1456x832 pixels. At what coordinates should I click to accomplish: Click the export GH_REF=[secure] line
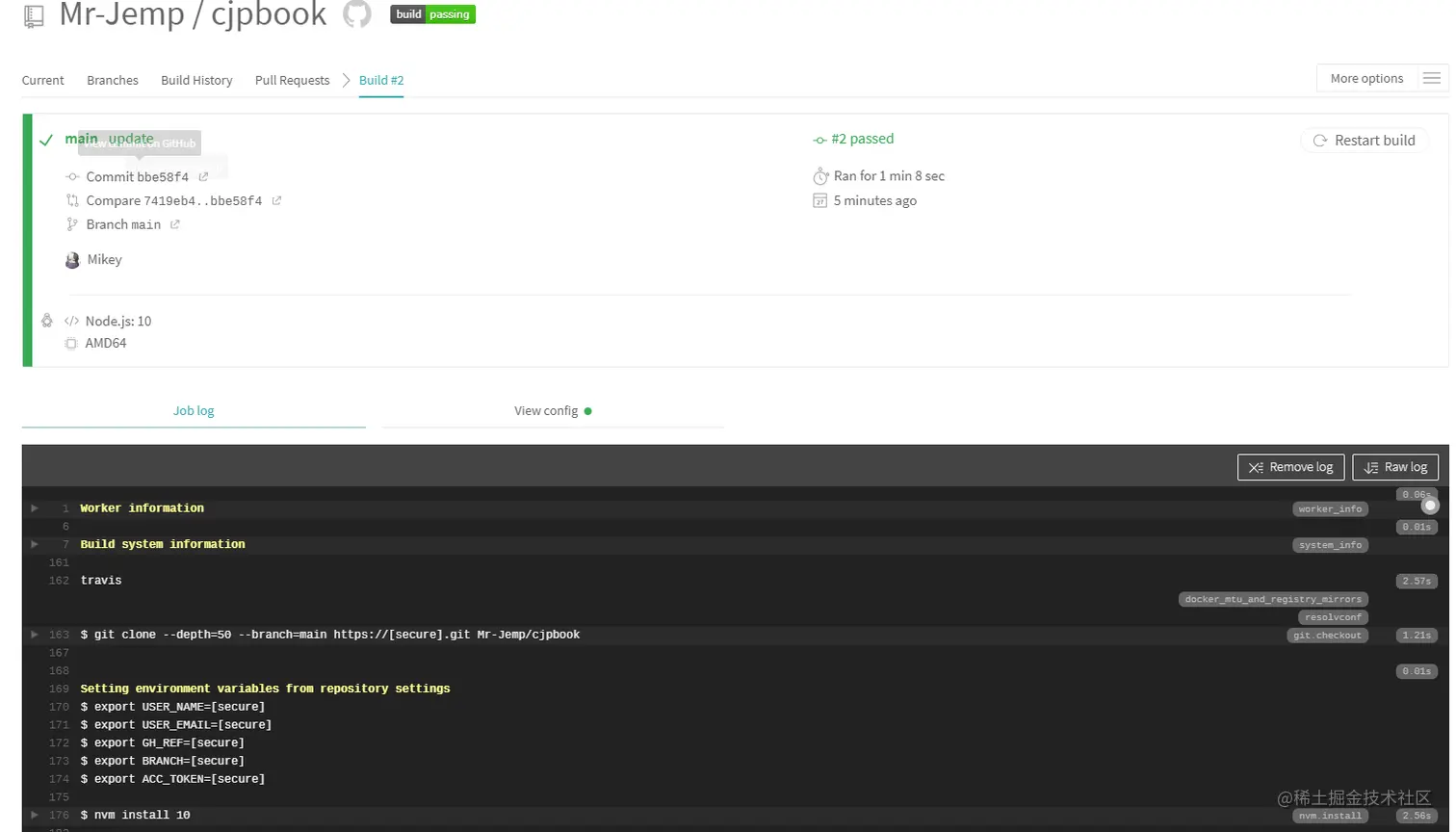click(x=162, y=743)
